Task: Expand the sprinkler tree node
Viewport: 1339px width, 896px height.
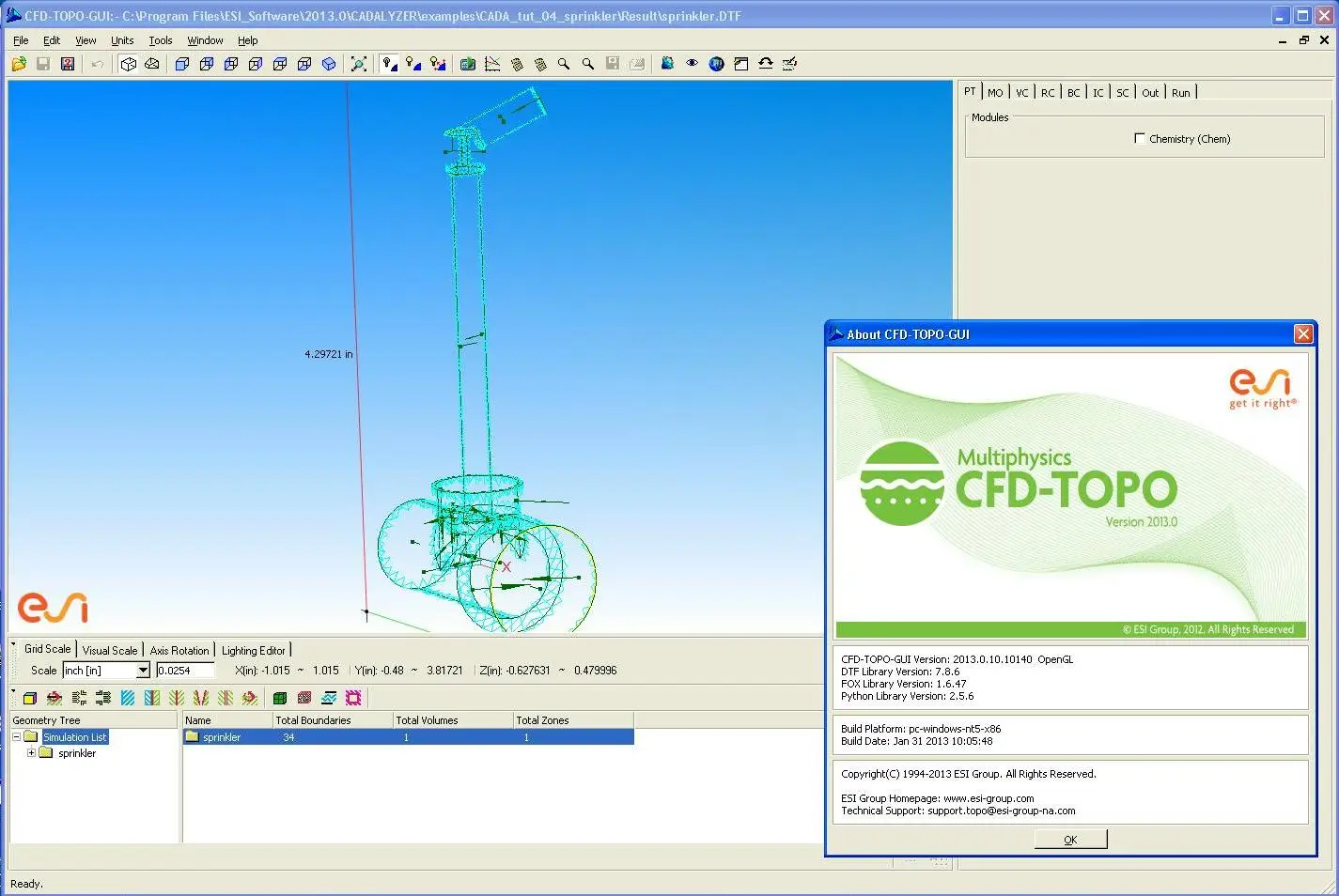Action: (31, 752)
